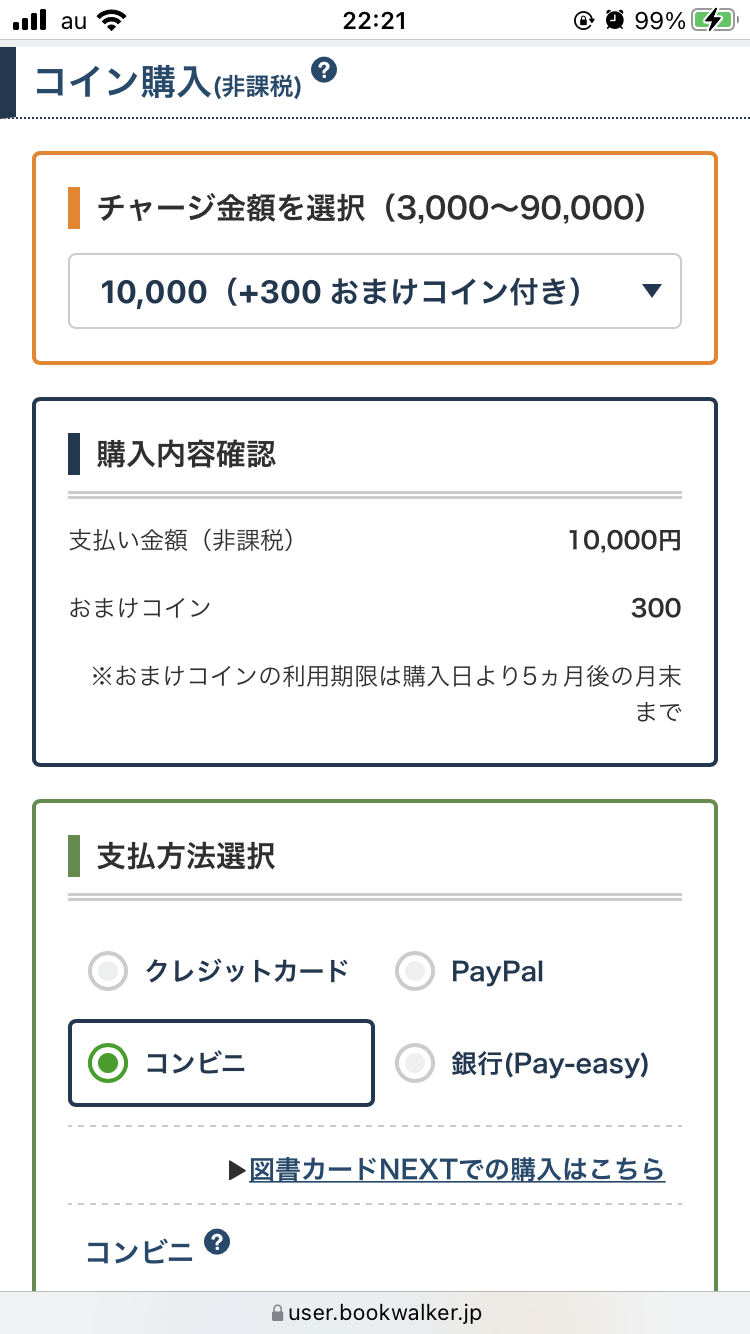Tap the 購入内容確認 section header

pyautogui.click(x=186, y=455)
